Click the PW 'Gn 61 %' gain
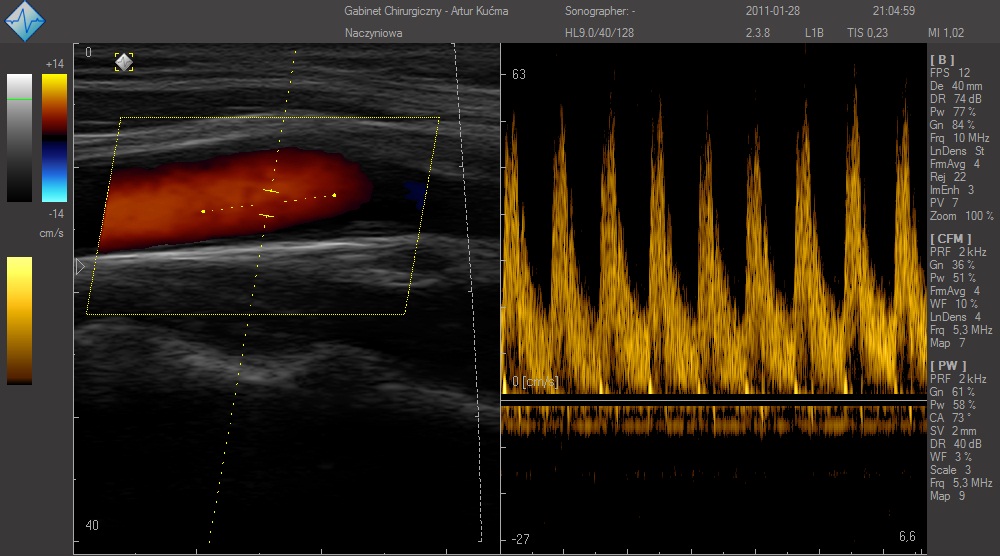Viewport: 1000px width, 556px height. 952,392
